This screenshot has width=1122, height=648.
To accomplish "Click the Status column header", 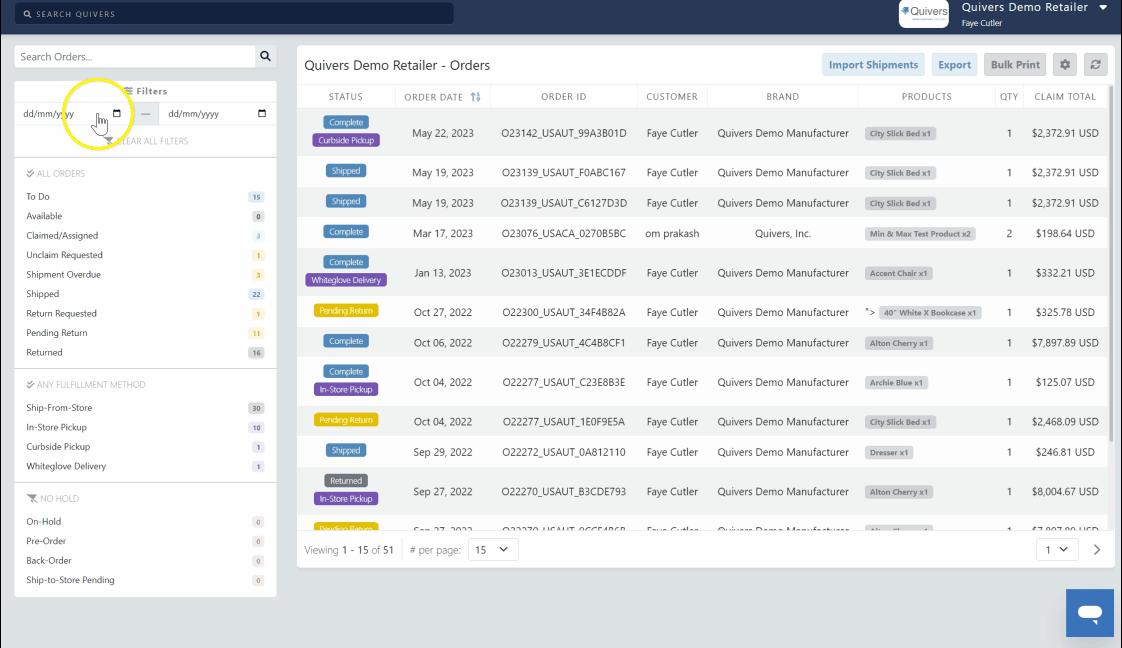I will (346, 97).
